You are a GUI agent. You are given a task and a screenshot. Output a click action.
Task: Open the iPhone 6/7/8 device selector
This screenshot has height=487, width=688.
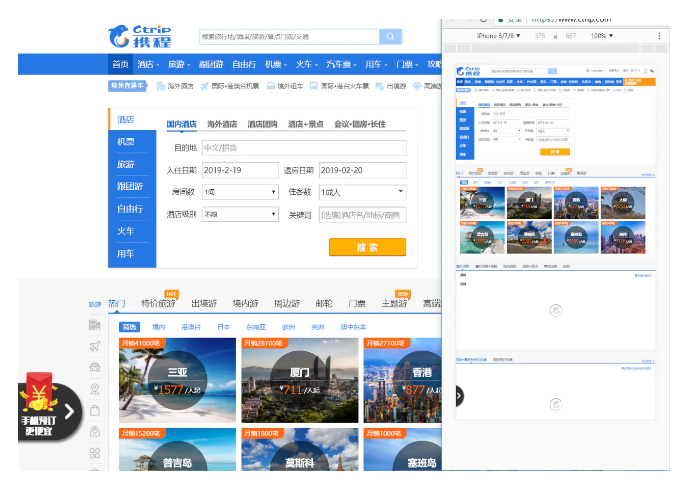click(497, 35)
